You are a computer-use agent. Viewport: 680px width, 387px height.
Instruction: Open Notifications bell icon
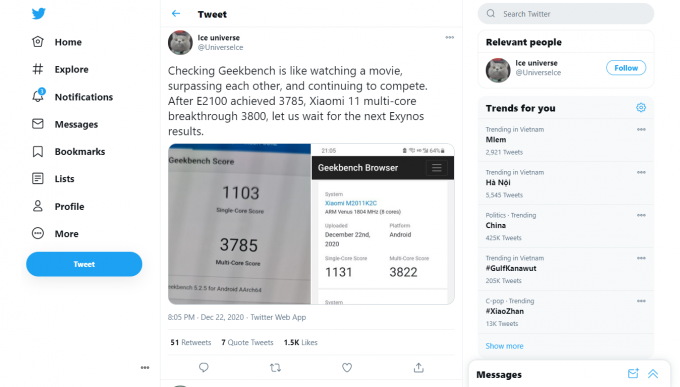coord(38,96)
